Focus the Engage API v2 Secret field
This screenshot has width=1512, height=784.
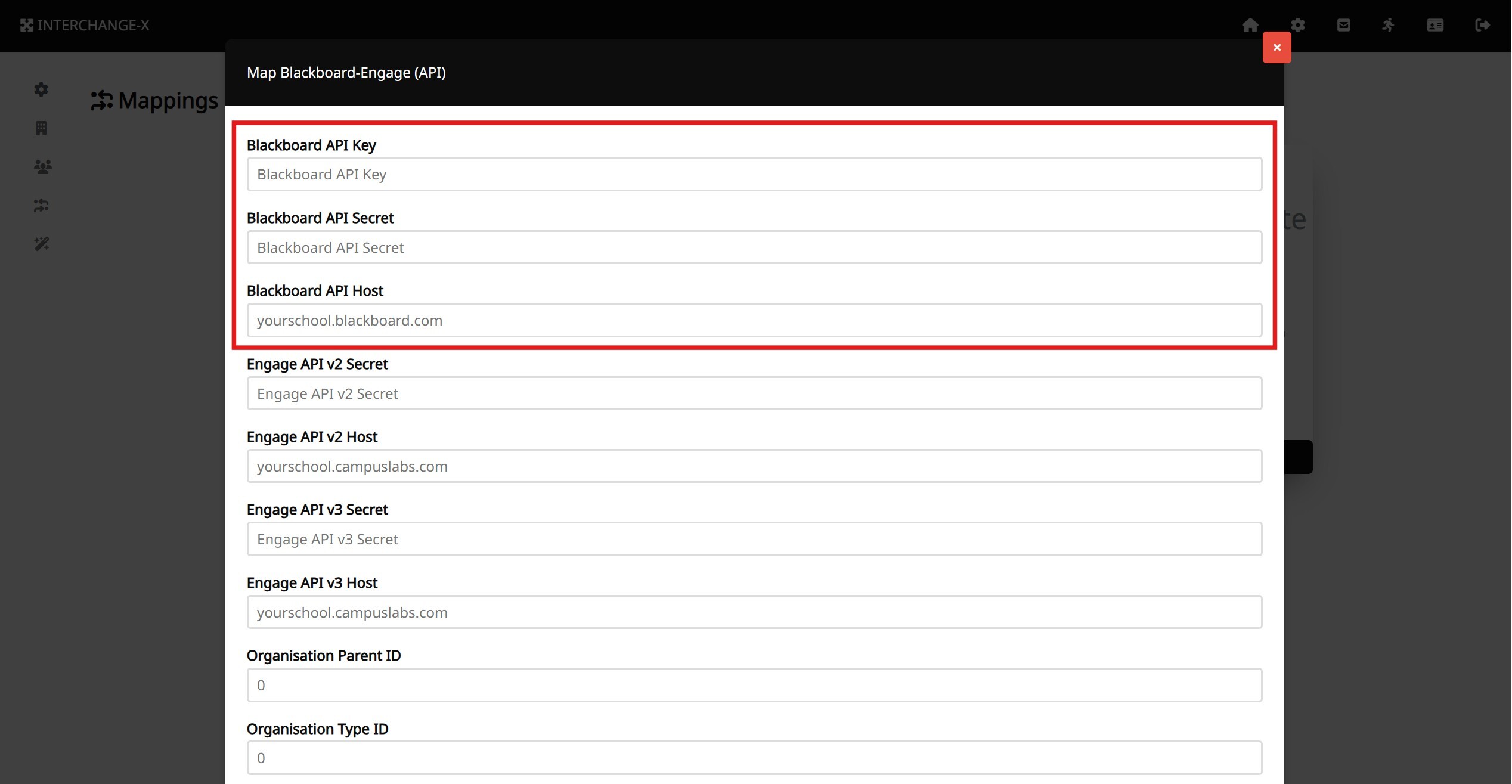click(x=754, y=393)
